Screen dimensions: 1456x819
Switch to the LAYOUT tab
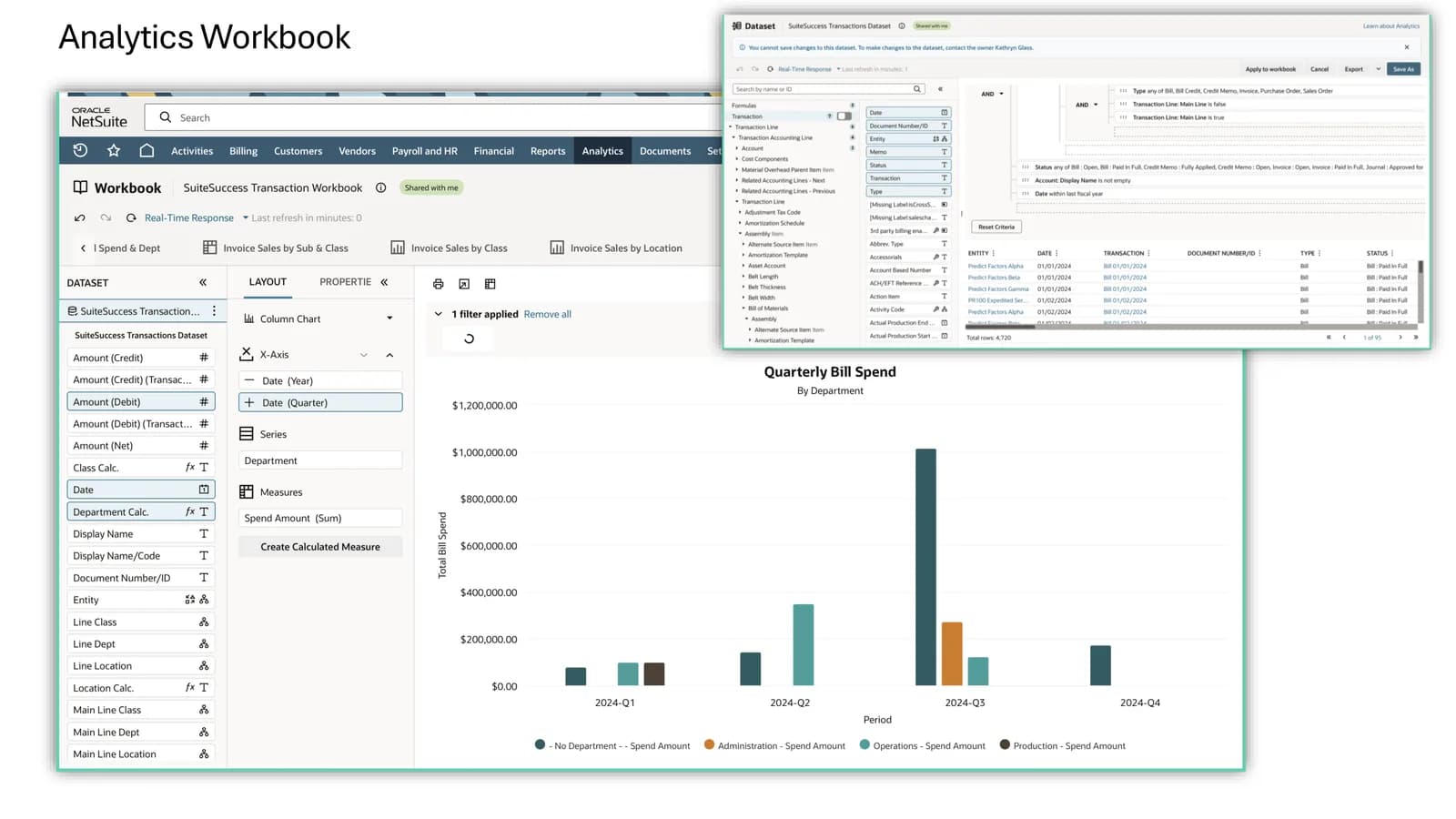(x=268, y=282)
